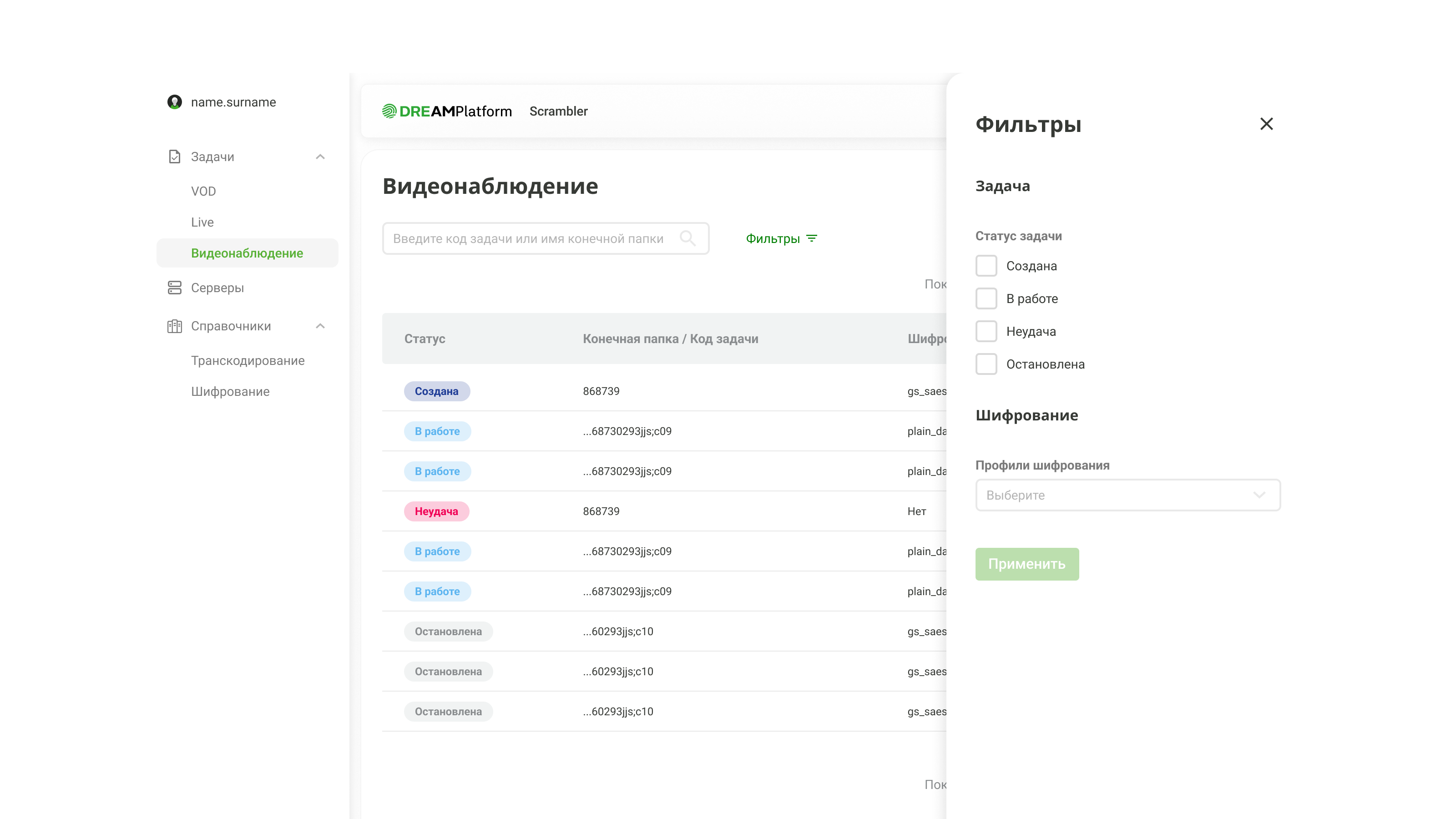Click the Видеонаблюдение page title
This screenshot has width=1456, height=819.
(x=490, y=186)
